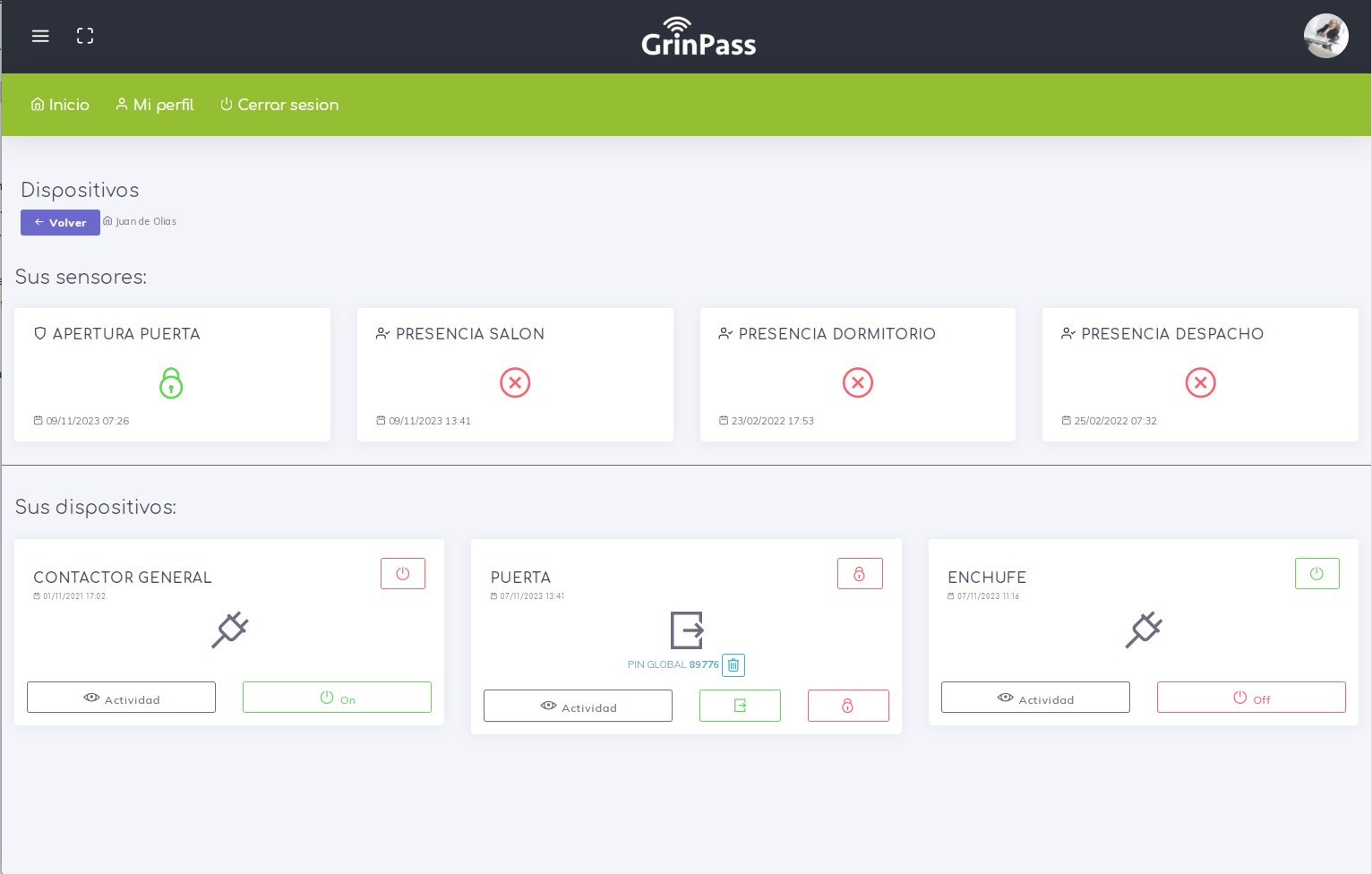Viewport: 1372px width, 874px height.
Task: Click red X status of PRESENCIA SALON
Action: [515, 382]
